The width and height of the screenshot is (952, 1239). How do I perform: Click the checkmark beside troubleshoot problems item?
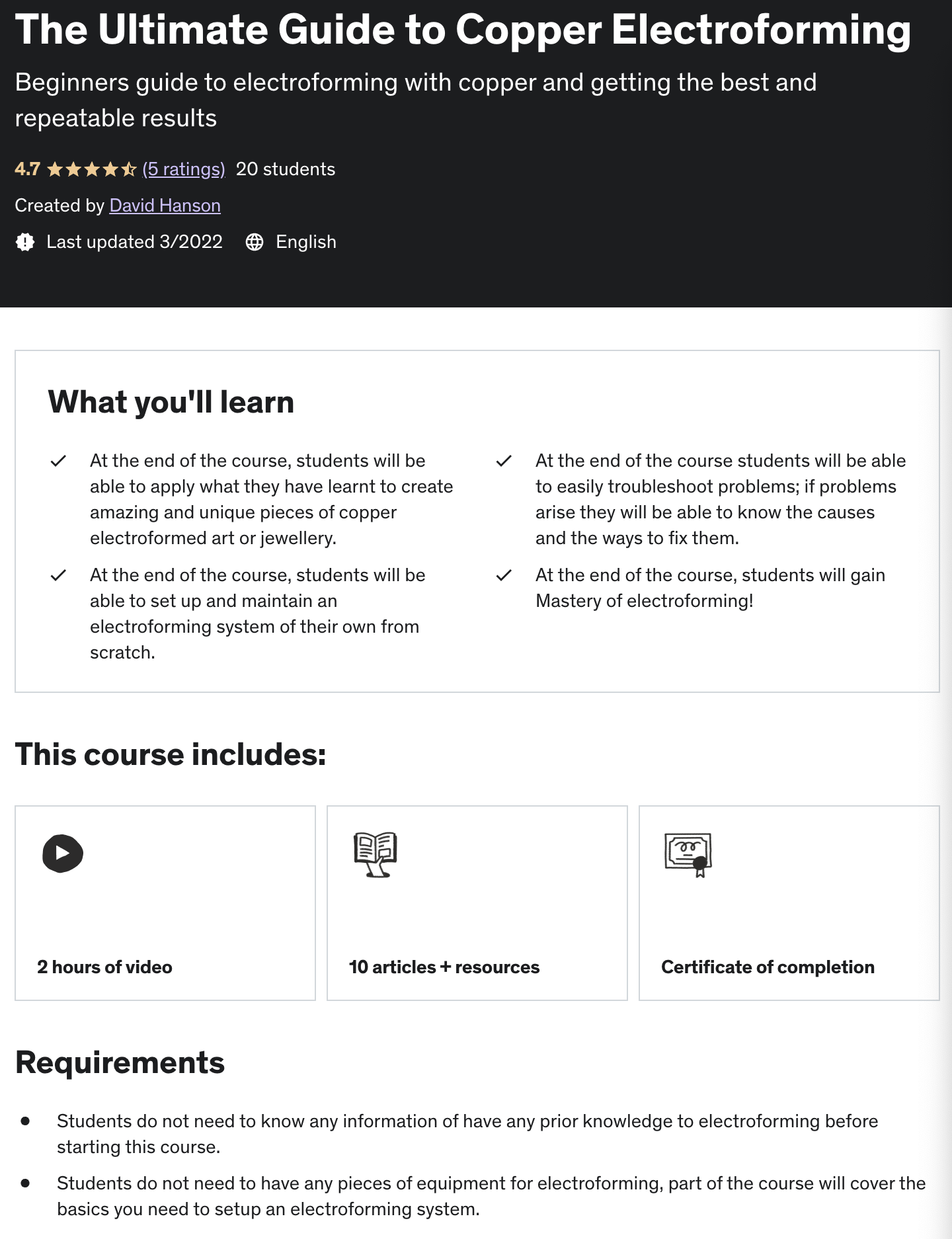(504, 461)
